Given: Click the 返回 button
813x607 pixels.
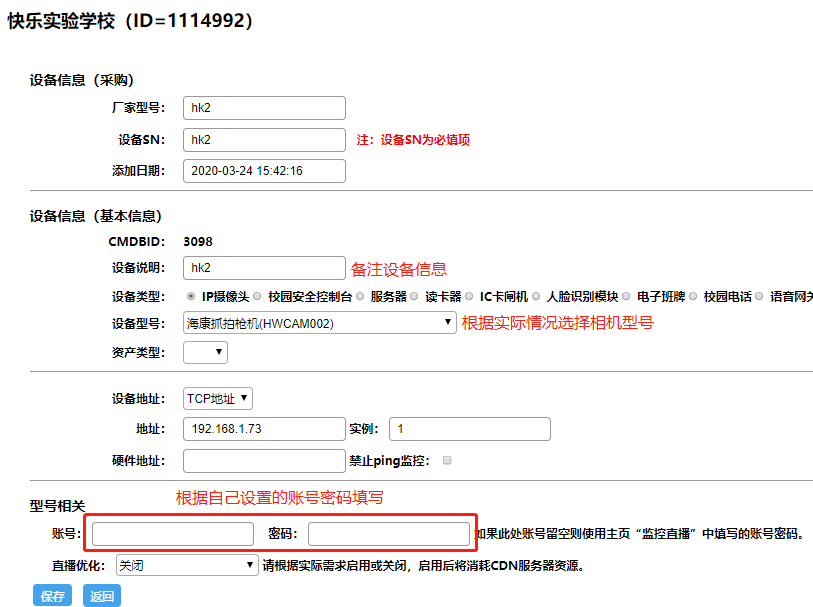Looking at the screenshot, I should 102,597.
